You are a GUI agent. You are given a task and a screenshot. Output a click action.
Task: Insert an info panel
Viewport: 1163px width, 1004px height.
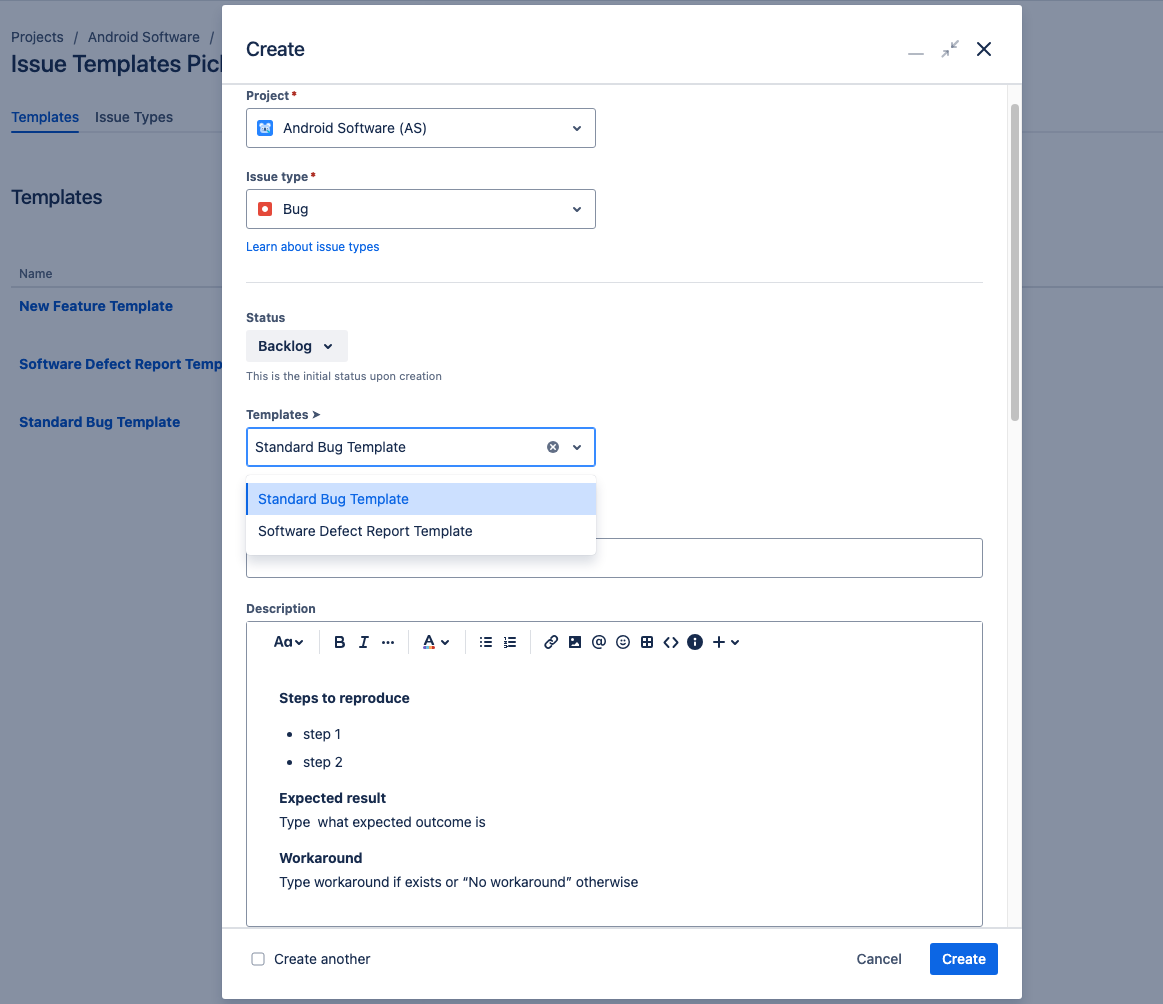pyautogui.click(x=695, y=642)
